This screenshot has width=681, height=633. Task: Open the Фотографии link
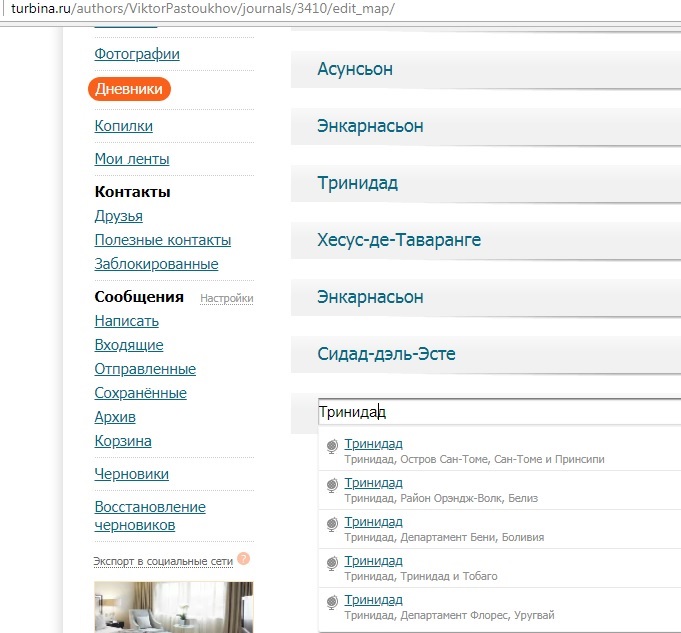(x=137, y=54)
